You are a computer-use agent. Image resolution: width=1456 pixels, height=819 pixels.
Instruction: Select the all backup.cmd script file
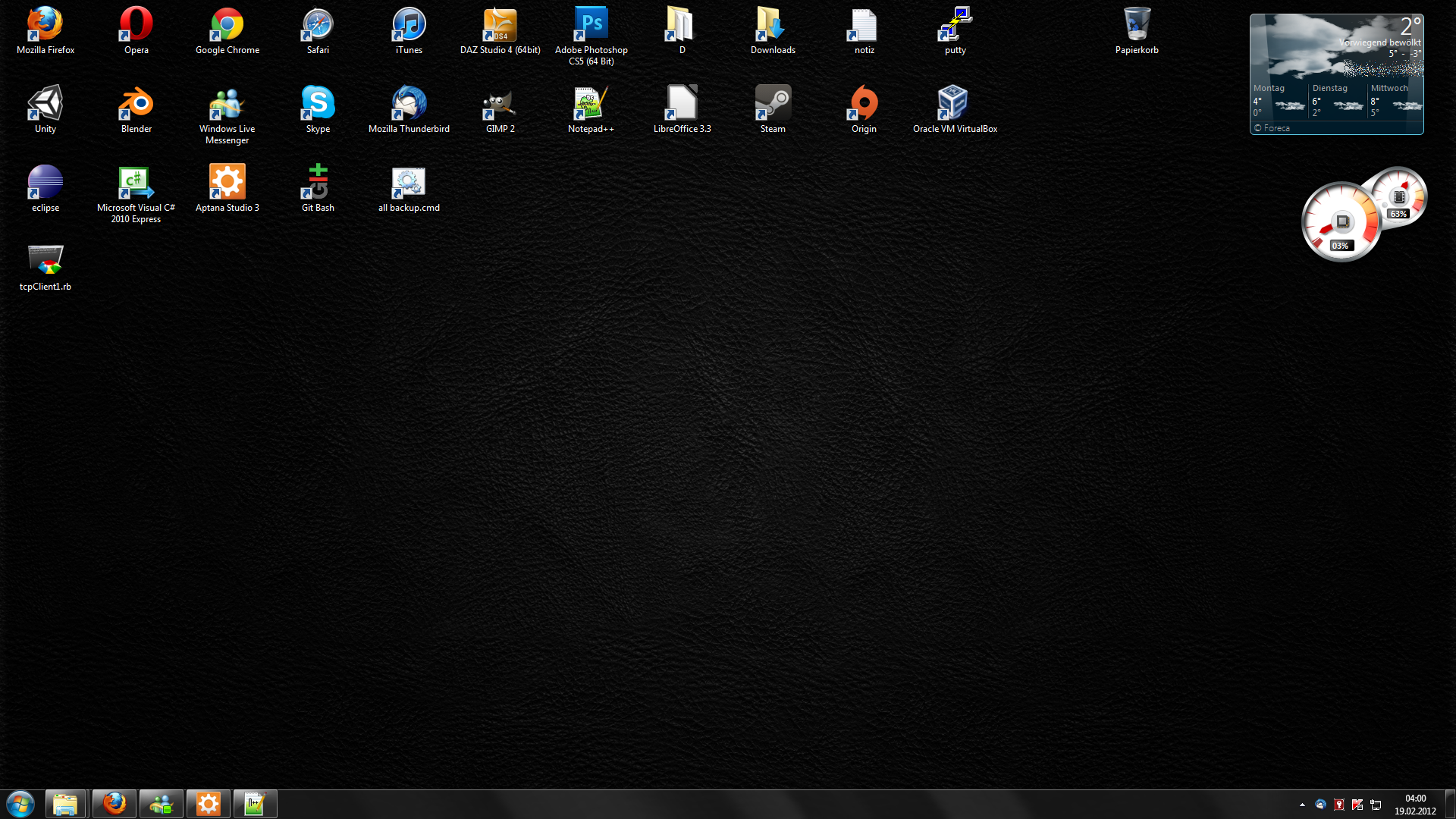point(409,189)
